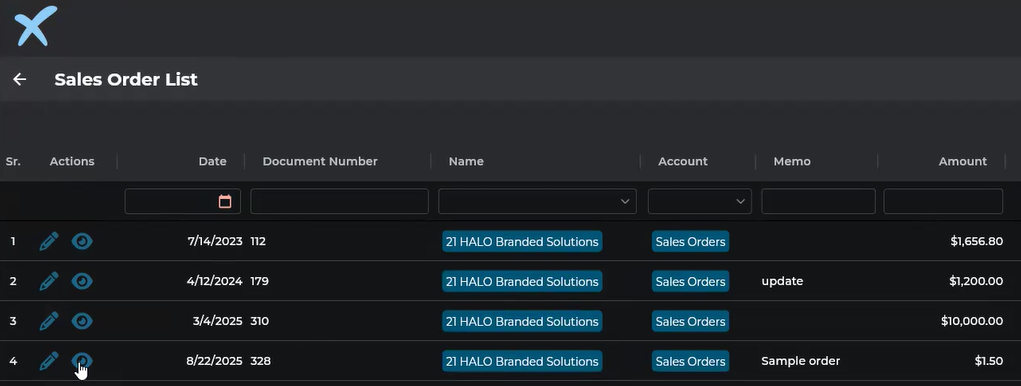Edit sales order 112 with pencil icon

pos(49,241)
